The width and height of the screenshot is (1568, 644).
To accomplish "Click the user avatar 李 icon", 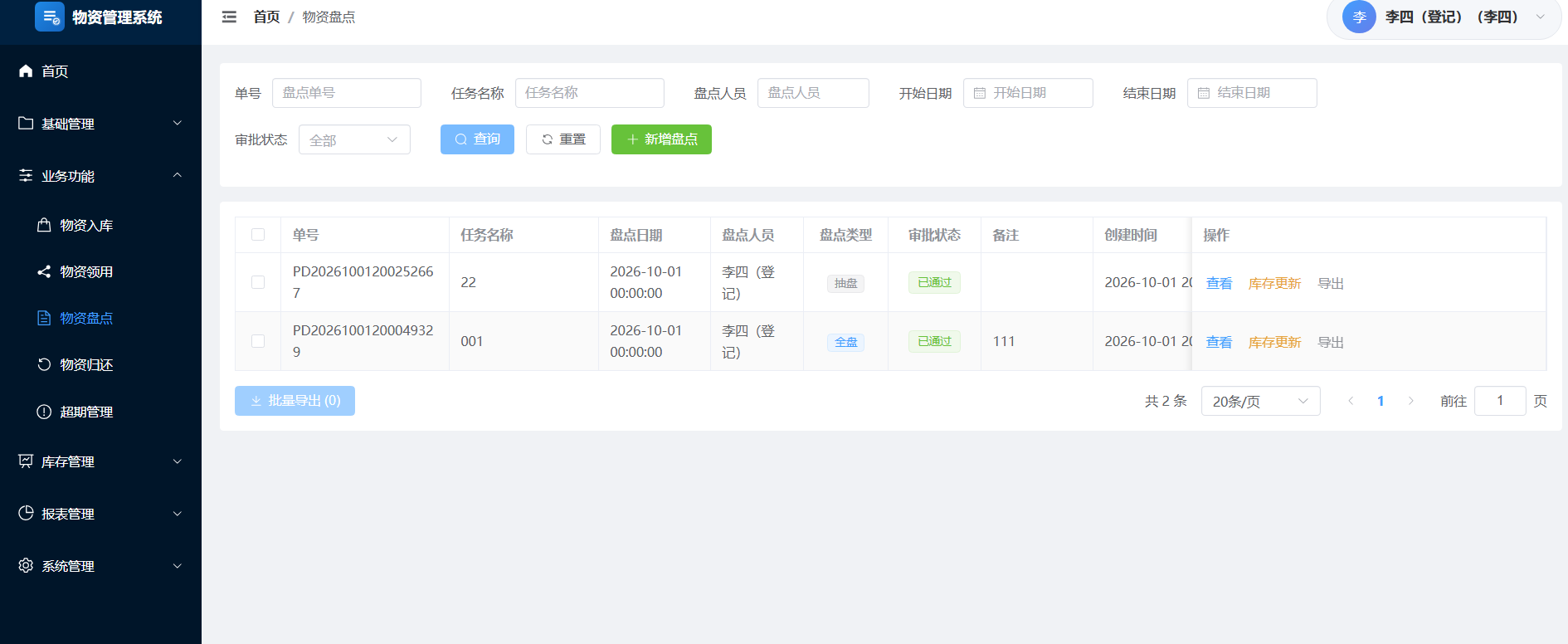I will coord(1359,17).
